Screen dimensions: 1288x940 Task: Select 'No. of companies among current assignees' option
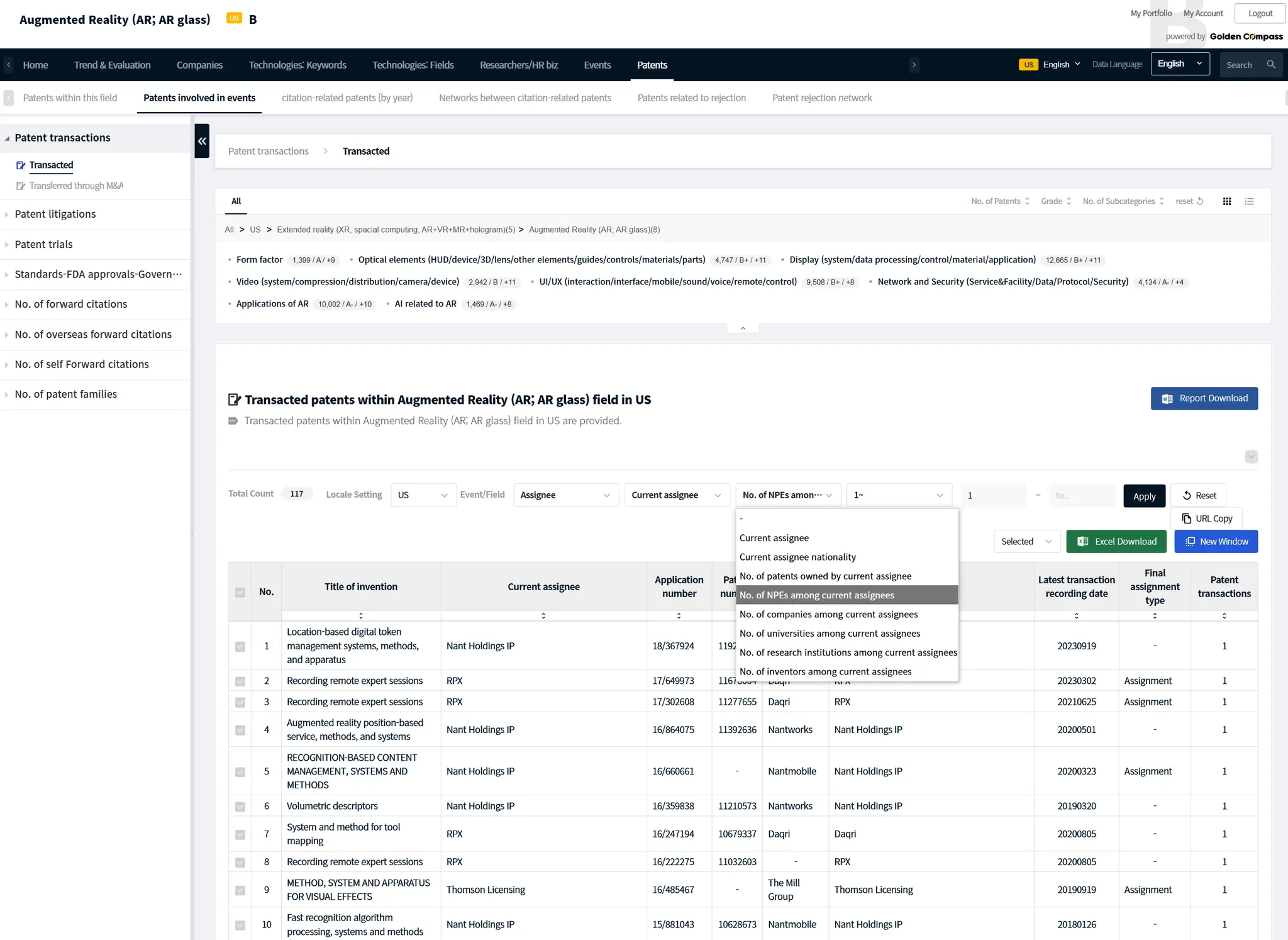828,614
